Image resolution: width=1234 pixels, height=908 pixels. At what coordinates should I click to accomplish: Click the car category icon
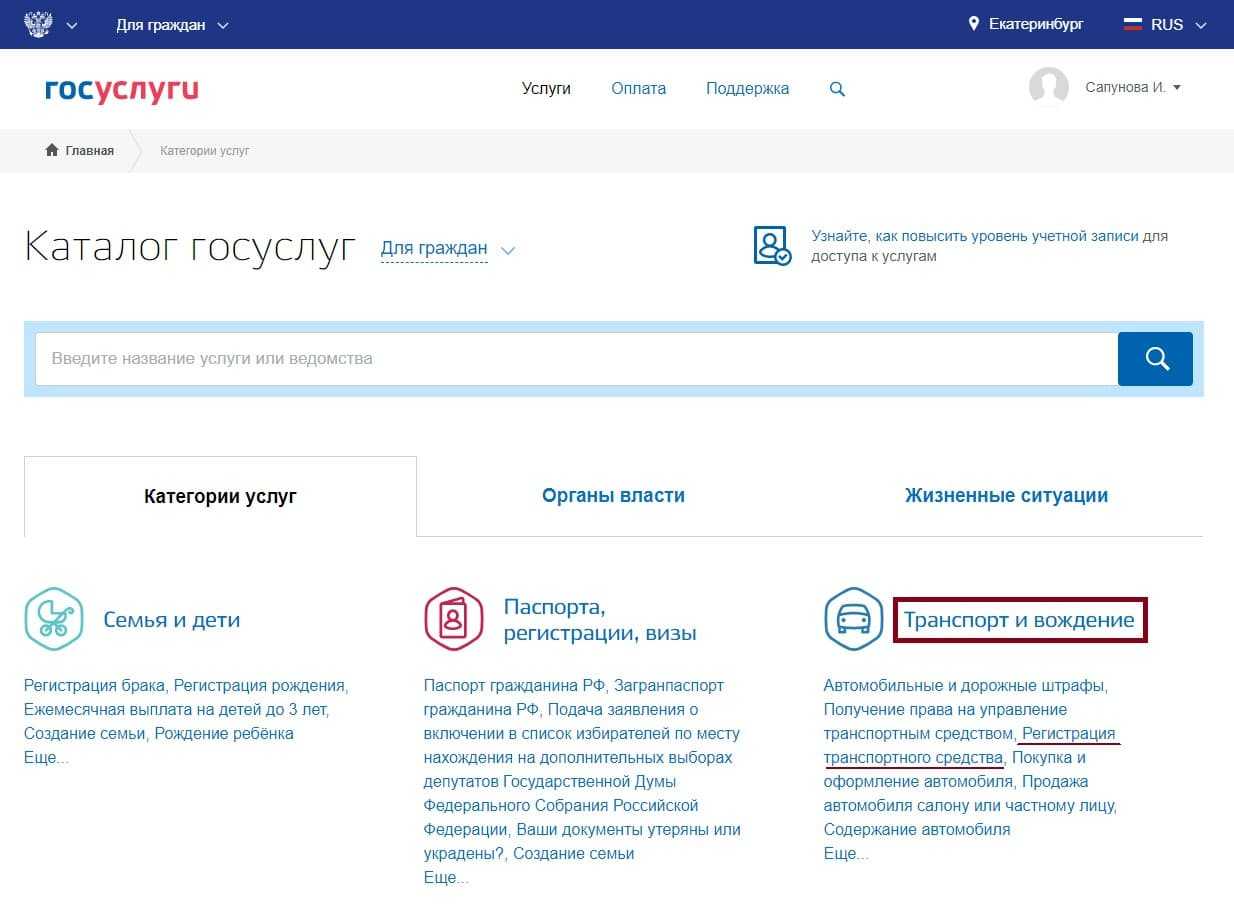click(853, 619)
